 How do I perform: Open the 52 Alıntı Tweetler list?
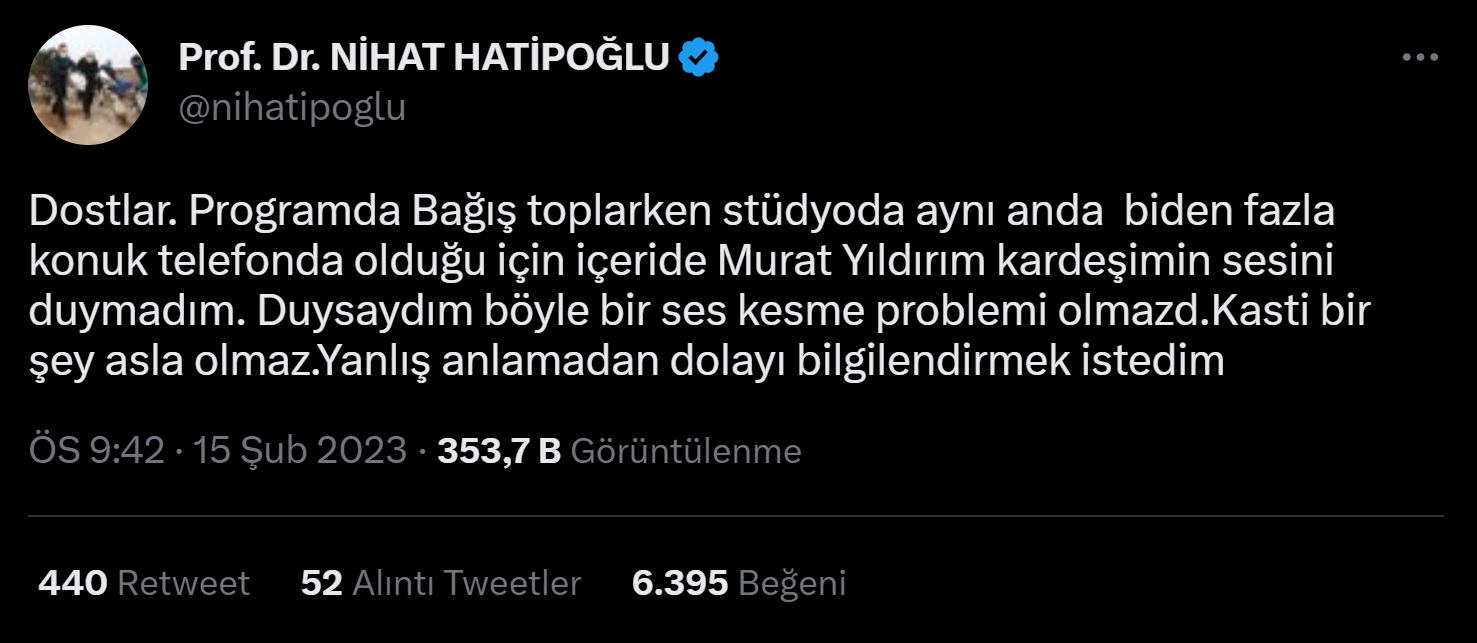tap(441, 583)
